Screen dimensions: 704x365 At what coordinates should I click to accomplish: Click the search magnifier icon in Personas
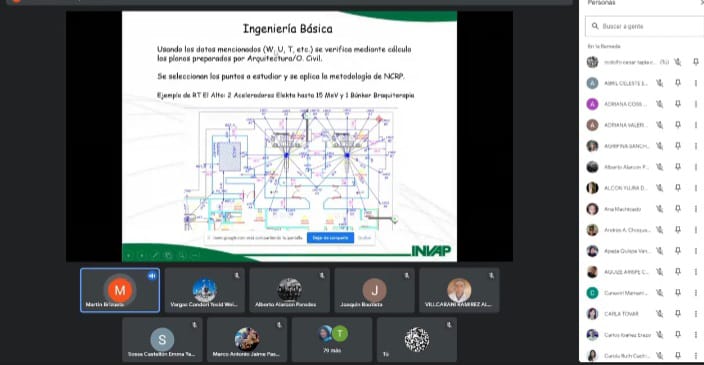click(x=595, y=26)
